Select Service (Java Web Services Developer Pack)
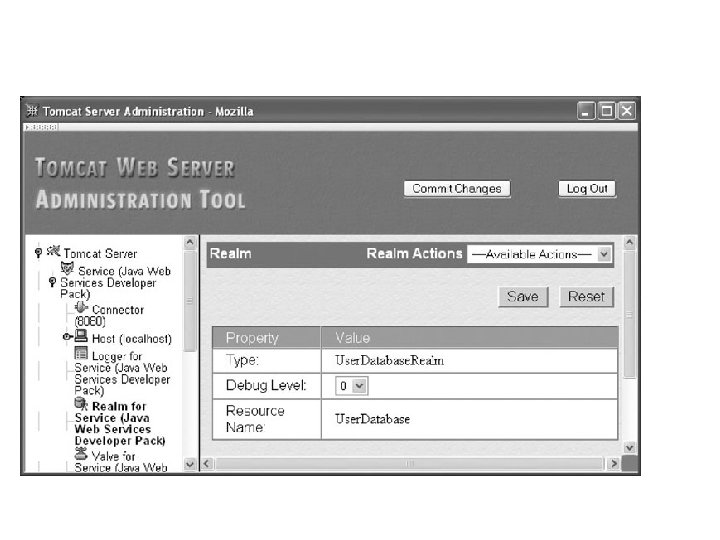The width and height of the screenshot is (720, 540). pos(116,282)
